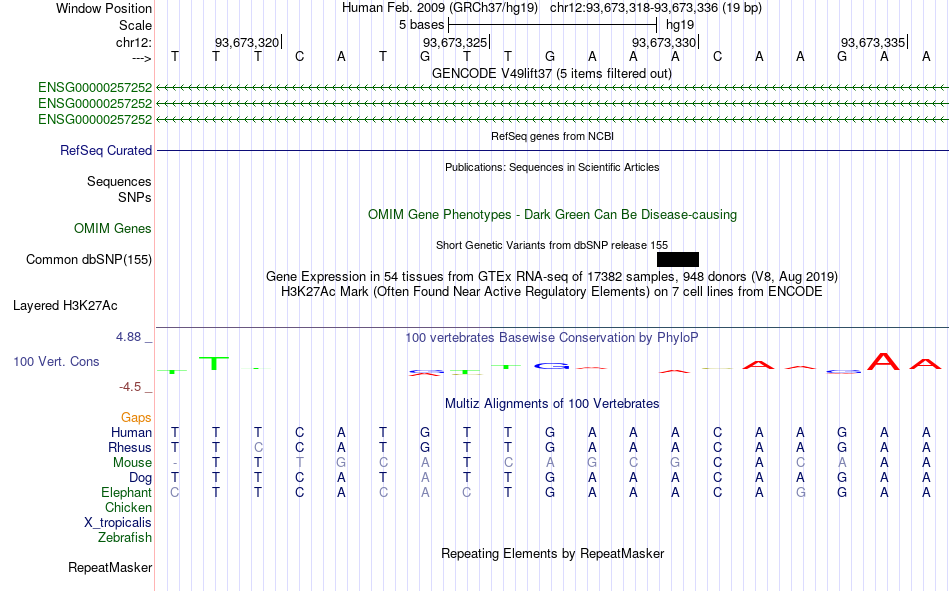Viewport: 950px width, 591px height.
Task: Click the faded A in the Dog row
Action: (x=425, y=478)
